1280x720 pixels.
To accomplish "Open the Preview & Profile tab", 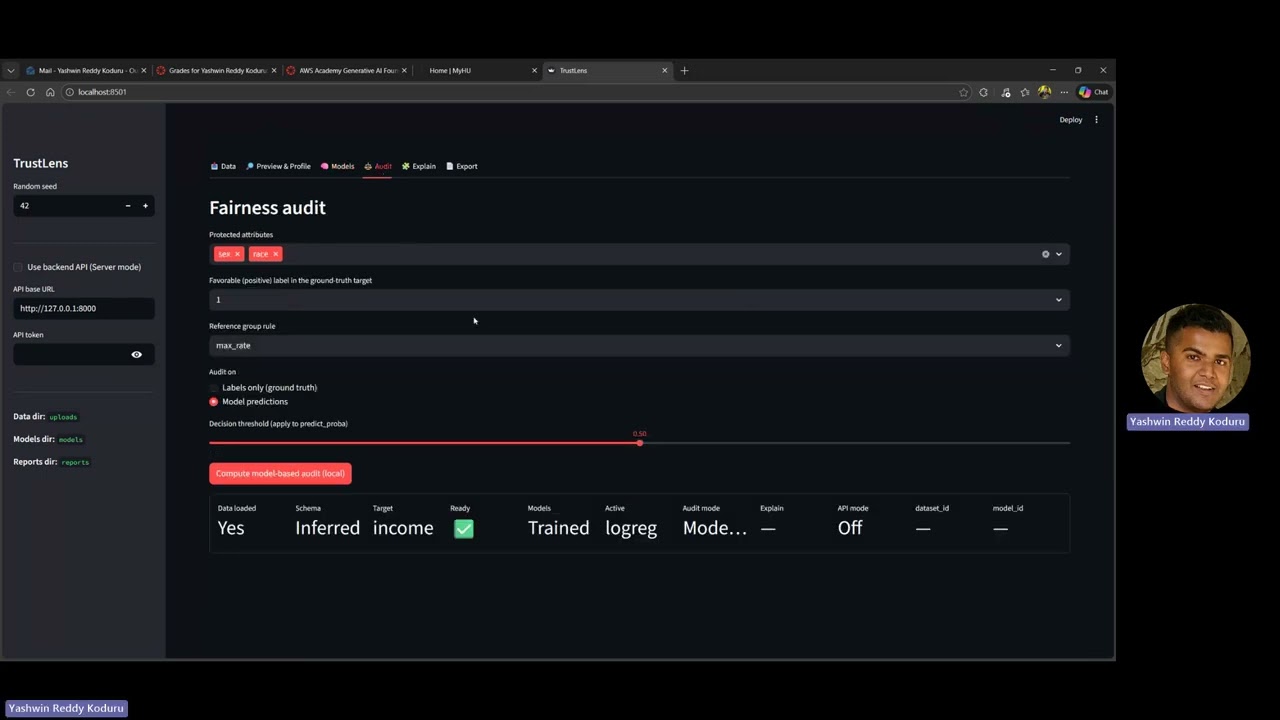I will (278, 166).
